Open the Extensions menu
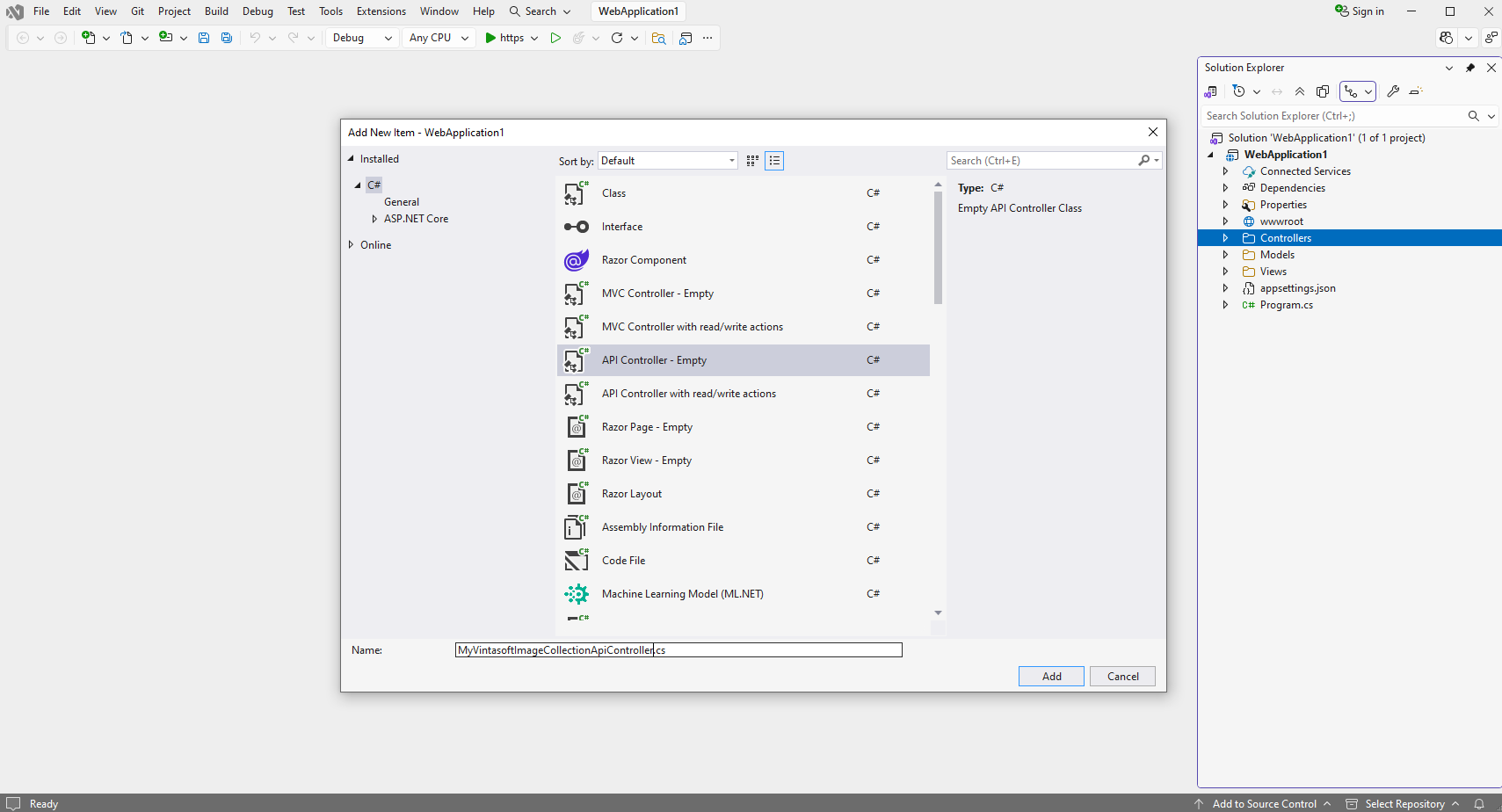 pos(381,11)
